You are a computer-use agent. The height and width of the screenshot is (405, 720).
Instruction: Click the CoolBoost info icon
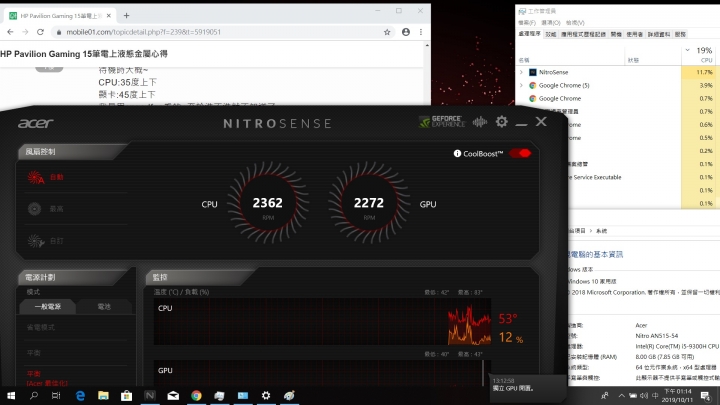[457, 153]
